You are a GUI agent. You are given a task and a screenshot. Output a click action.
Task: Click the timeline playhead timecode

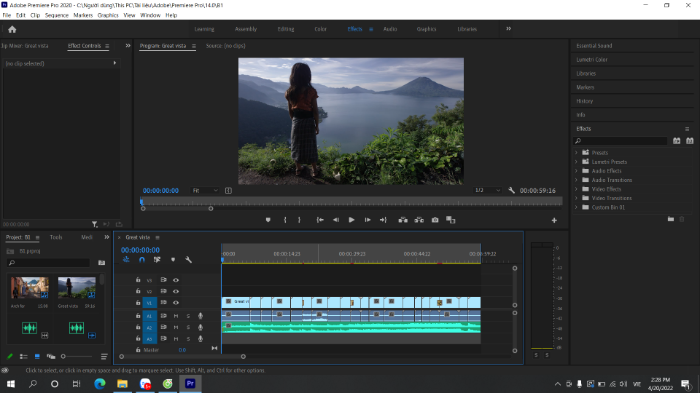click(140, 250)
